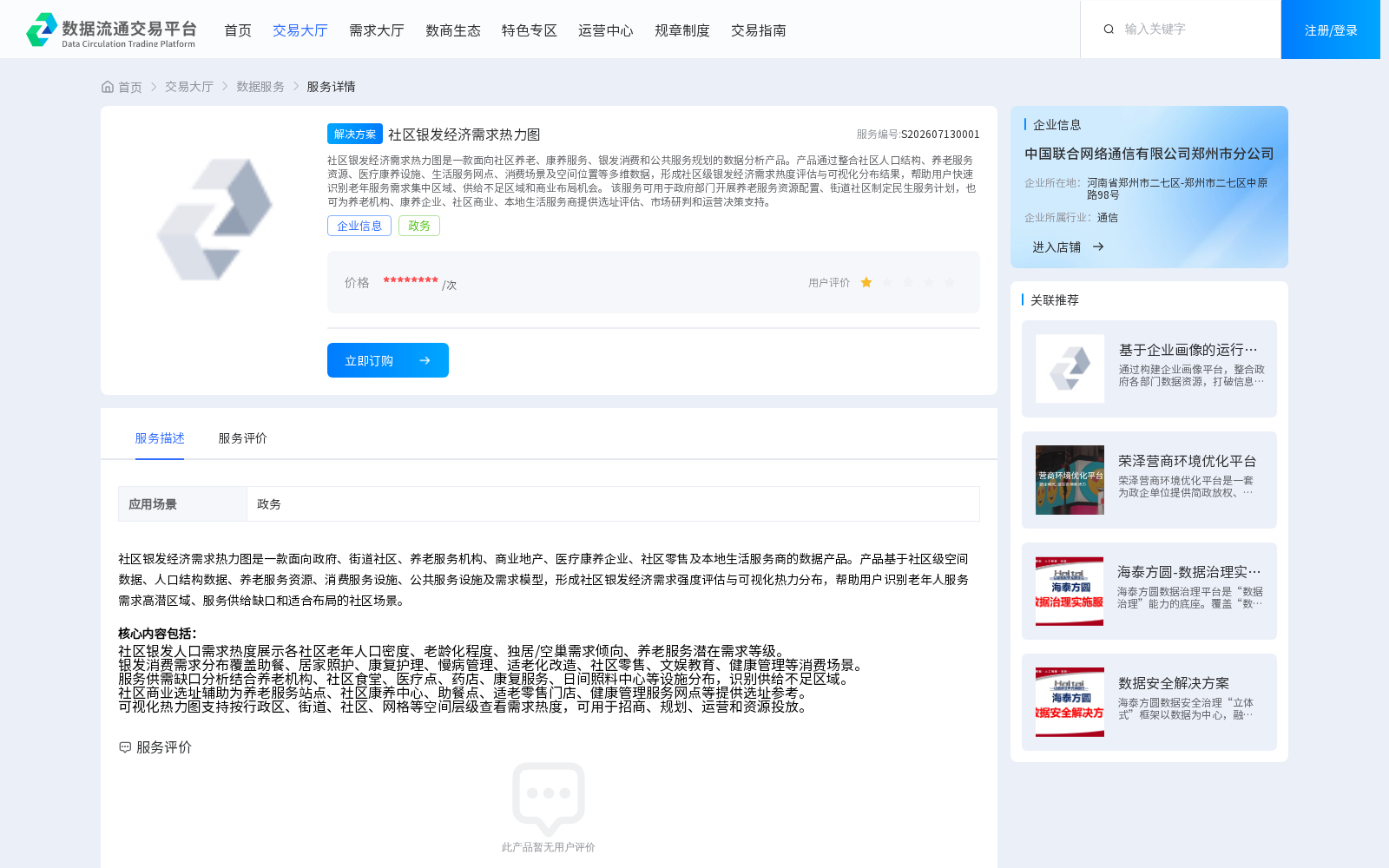Click the 用户评价 label
This screenshot has width=1389, height=868.
coord(829,283)
